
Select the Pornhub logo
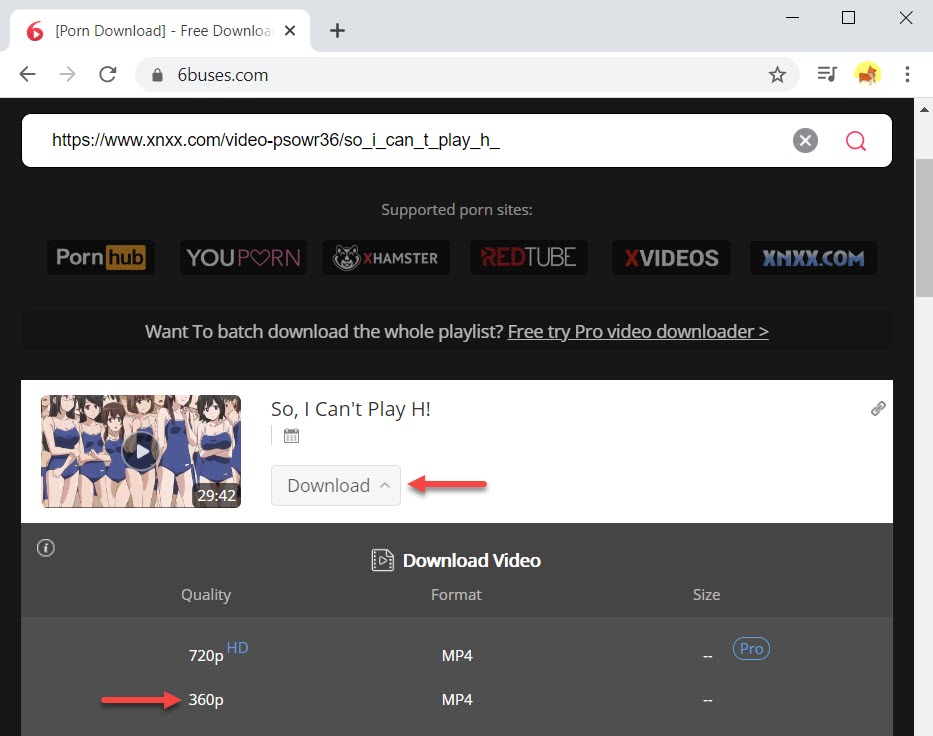click(x=101, y=258)
